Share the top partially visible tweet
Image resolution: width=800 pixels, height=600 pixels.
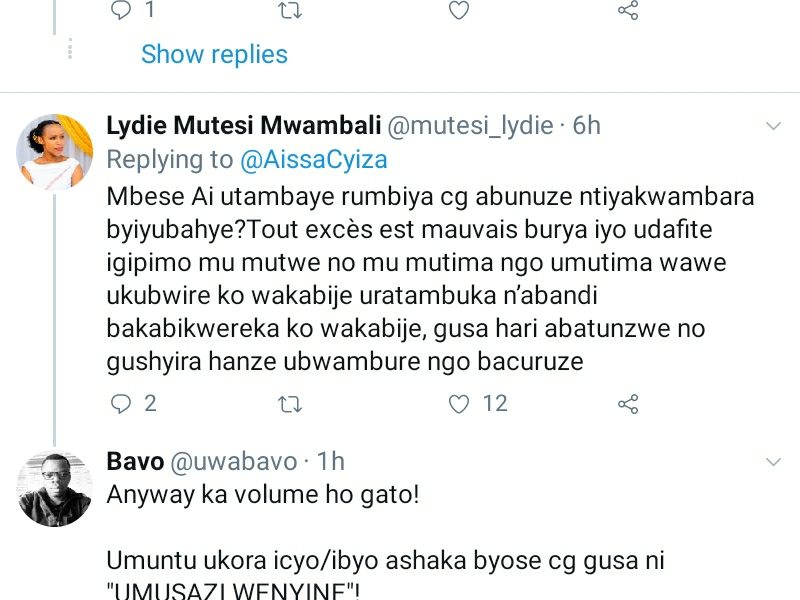pyautogui.click(x=628, y=10)
